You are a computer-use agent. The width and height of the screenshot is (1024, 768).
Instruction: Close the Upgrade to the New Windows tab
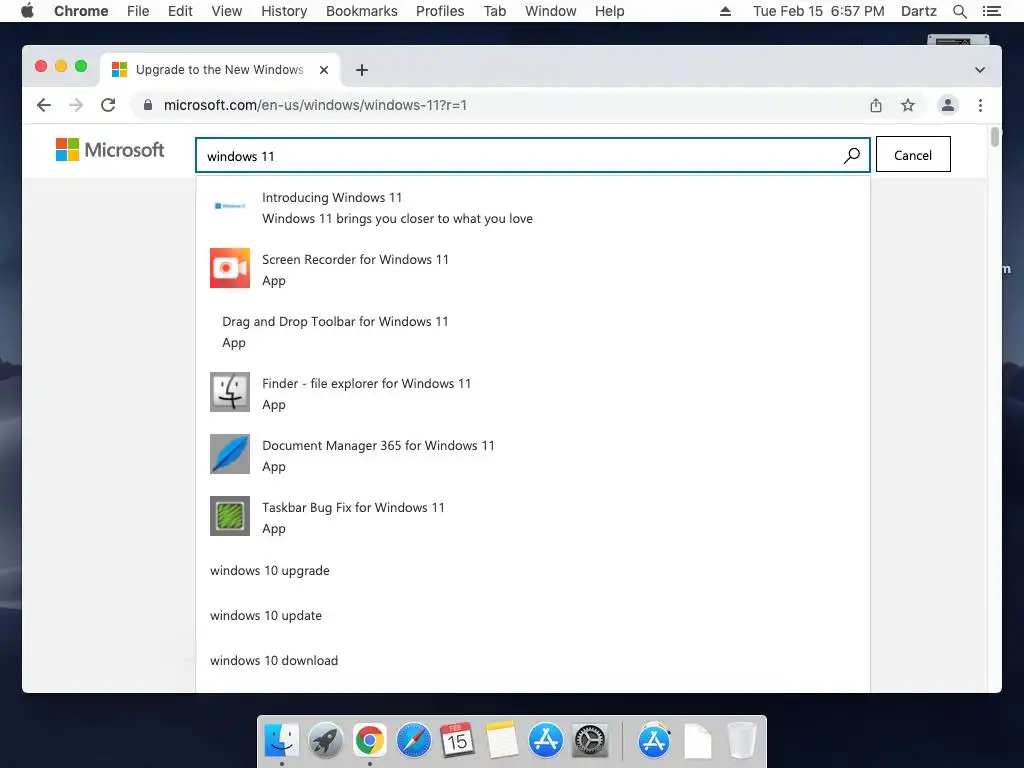(324, 70)
